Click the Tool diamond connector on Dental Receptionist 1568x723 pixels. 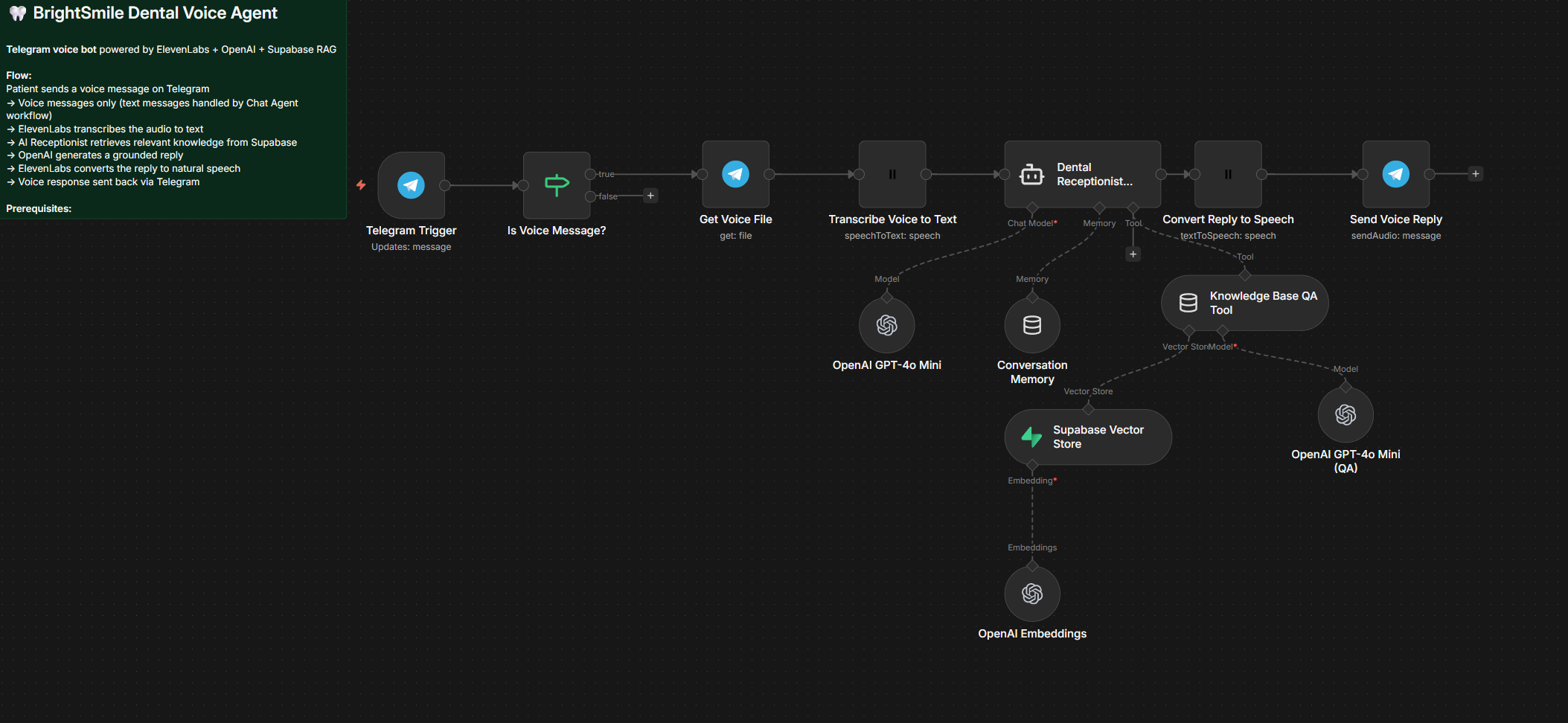1133,208
